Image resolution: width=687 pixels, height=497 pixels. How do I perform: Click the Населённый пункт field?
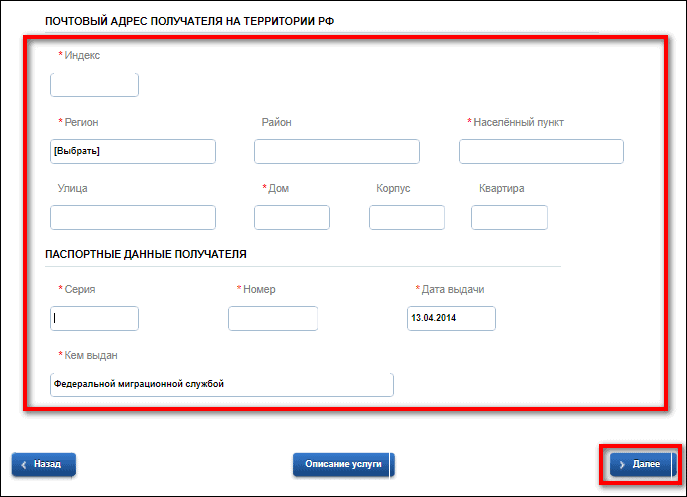click(x=541, y=152)
